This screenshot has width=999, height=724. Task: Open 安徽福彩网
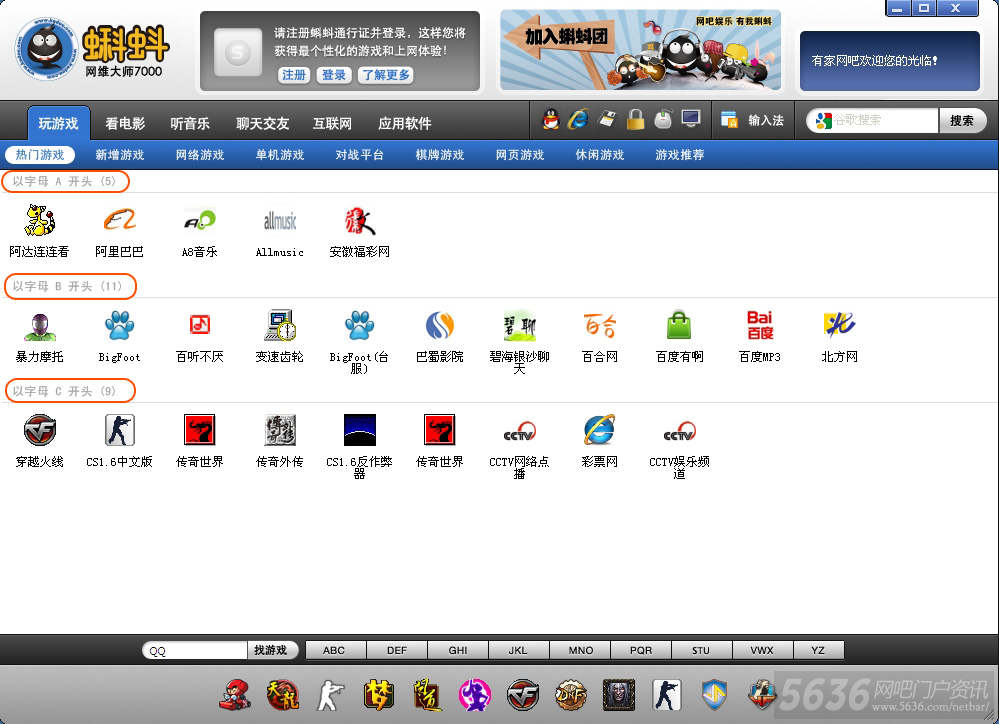(x=359, y=231)
